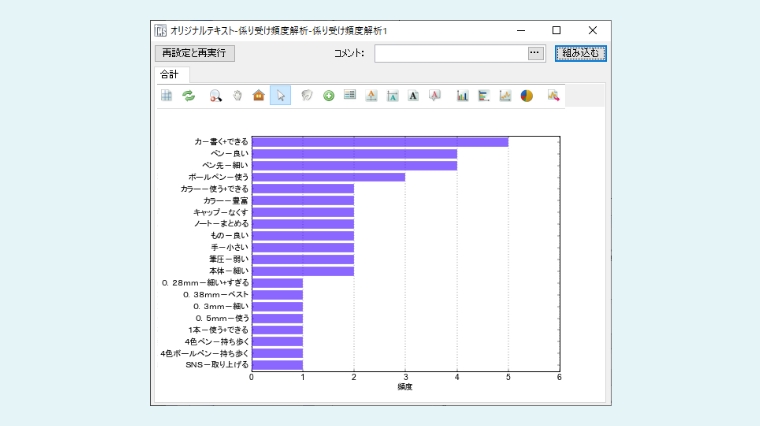760x426 pixels.
Task: Switch to pie chart icon
Action: (x=527, y=95)
